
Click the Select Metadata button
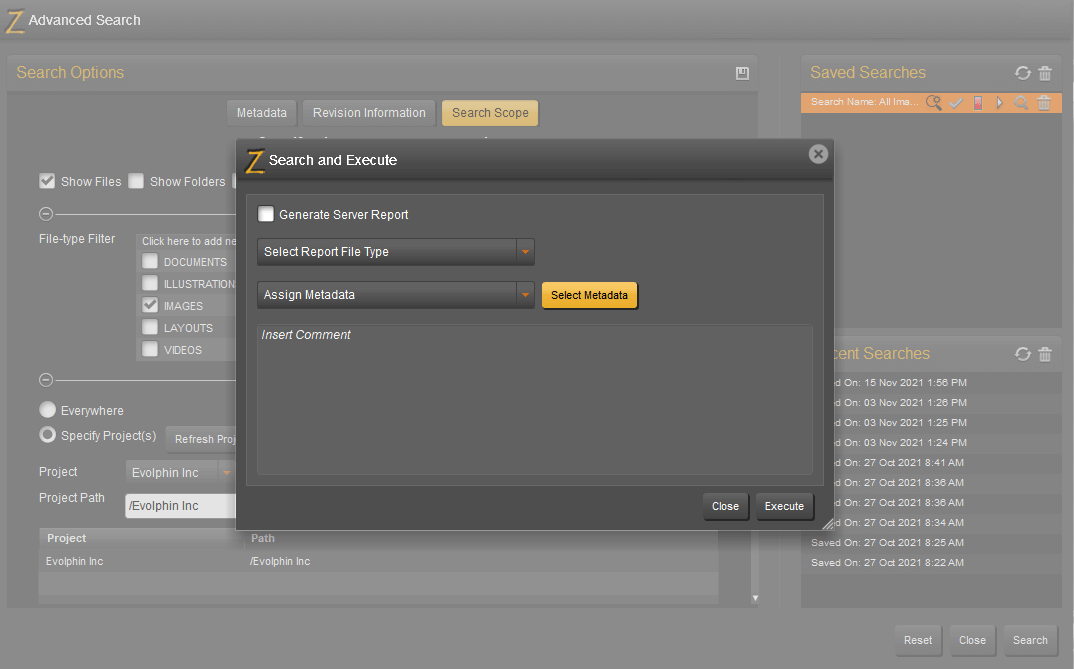[589, 295]
